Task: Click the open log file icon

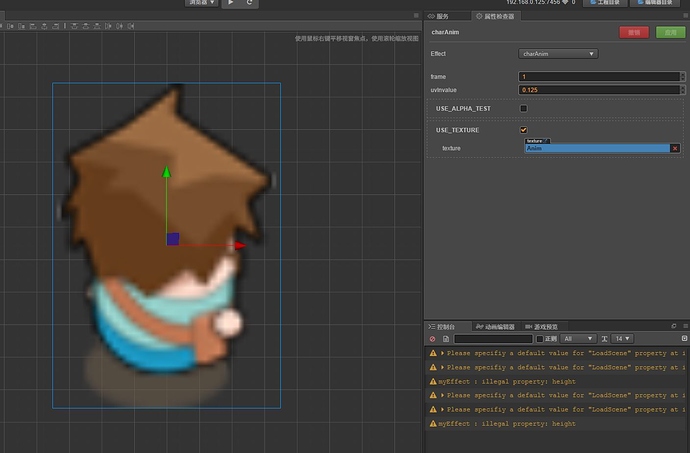Action: coord(445,339)
